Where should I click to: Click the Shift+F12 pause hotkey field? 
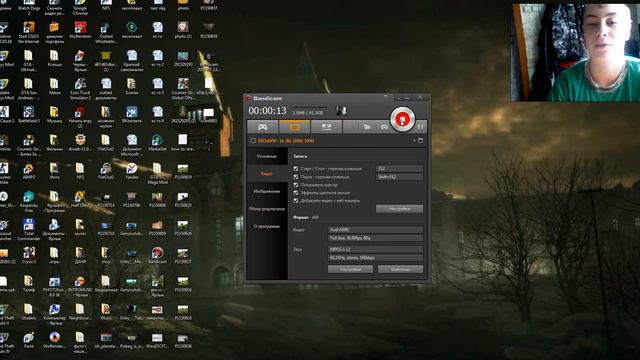[x=399, y=177]
